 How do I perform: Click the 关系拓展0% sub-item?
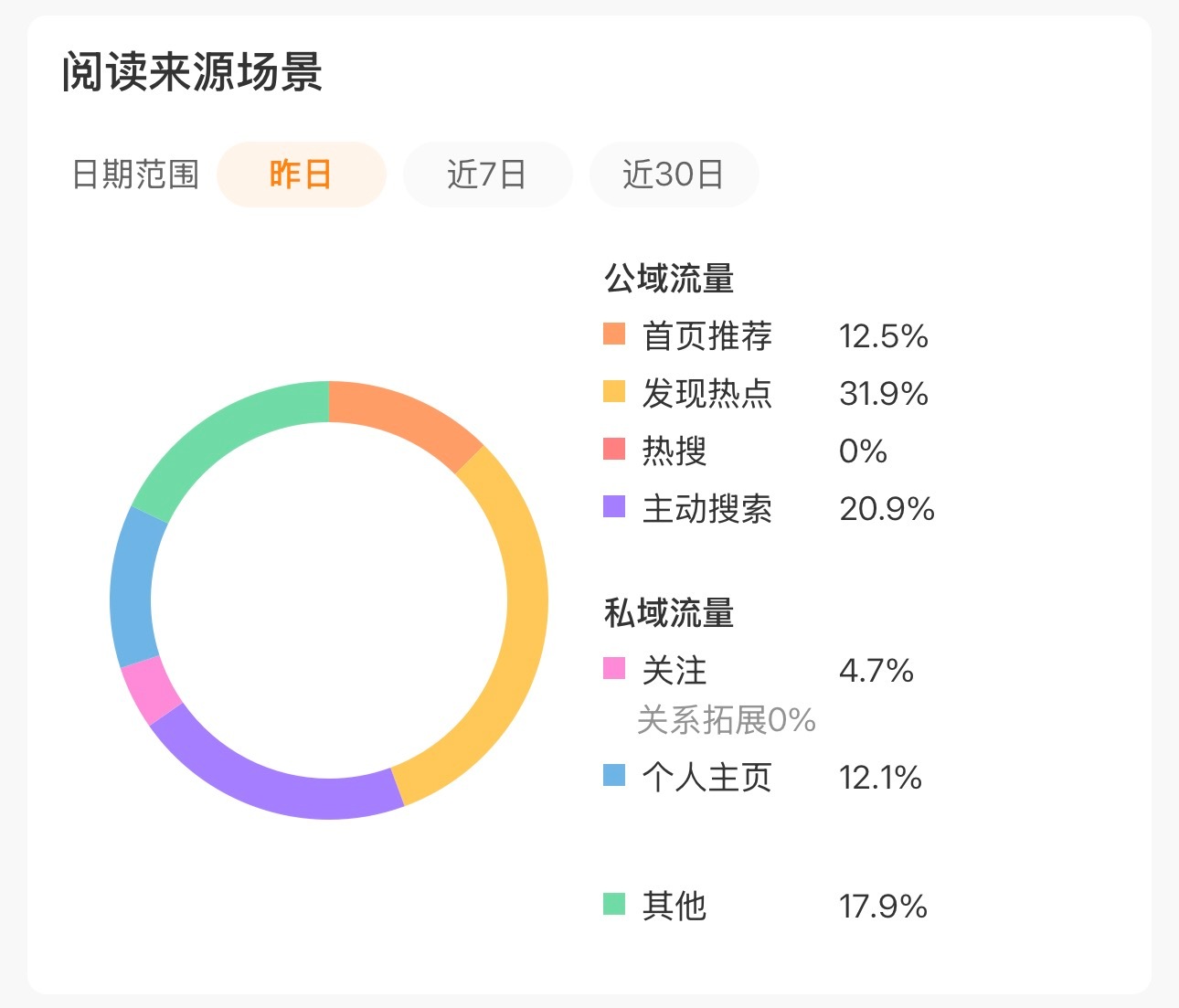(x=727, y=720)
